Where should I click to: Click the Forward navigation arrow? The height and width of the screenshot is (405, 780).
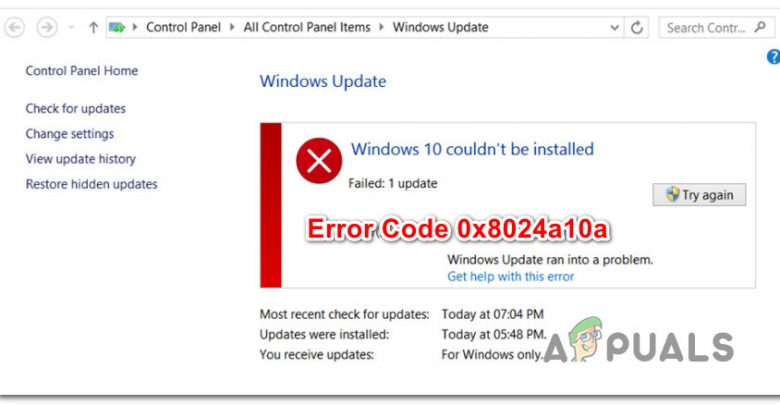(x=47, y=27)
